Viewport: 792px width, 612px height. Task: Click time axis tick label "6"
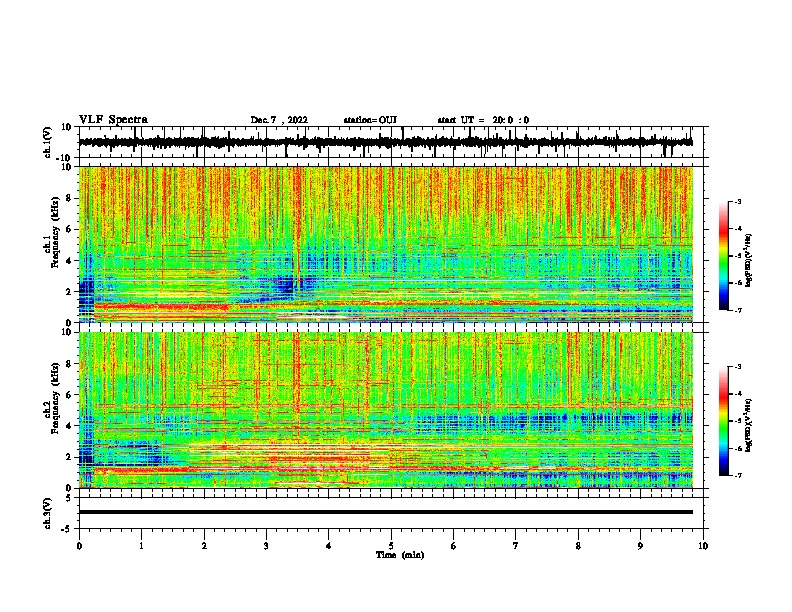[x=454, y=546]
